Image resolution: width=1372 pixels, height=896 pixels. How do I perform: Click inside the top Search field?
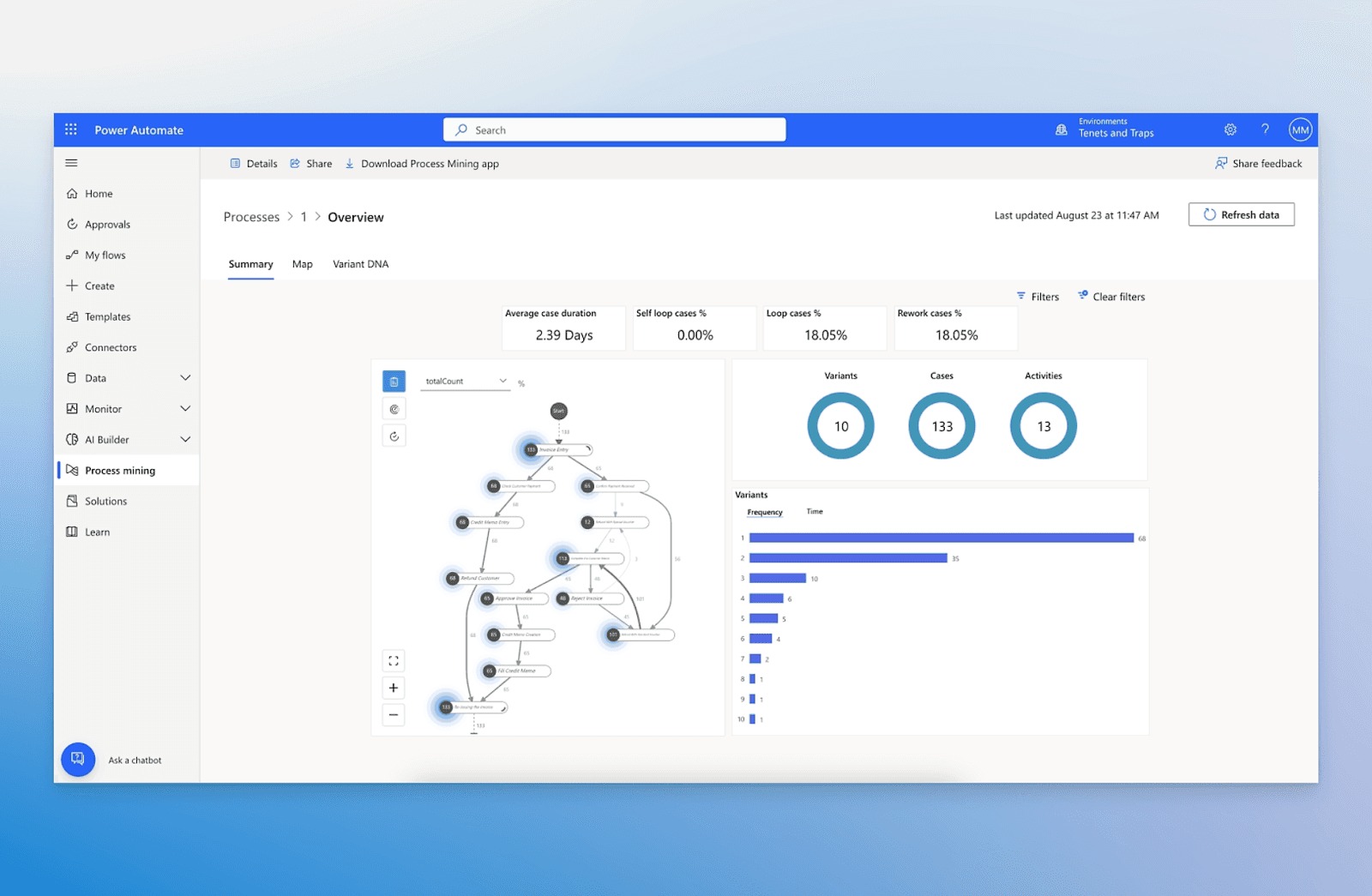614,129
